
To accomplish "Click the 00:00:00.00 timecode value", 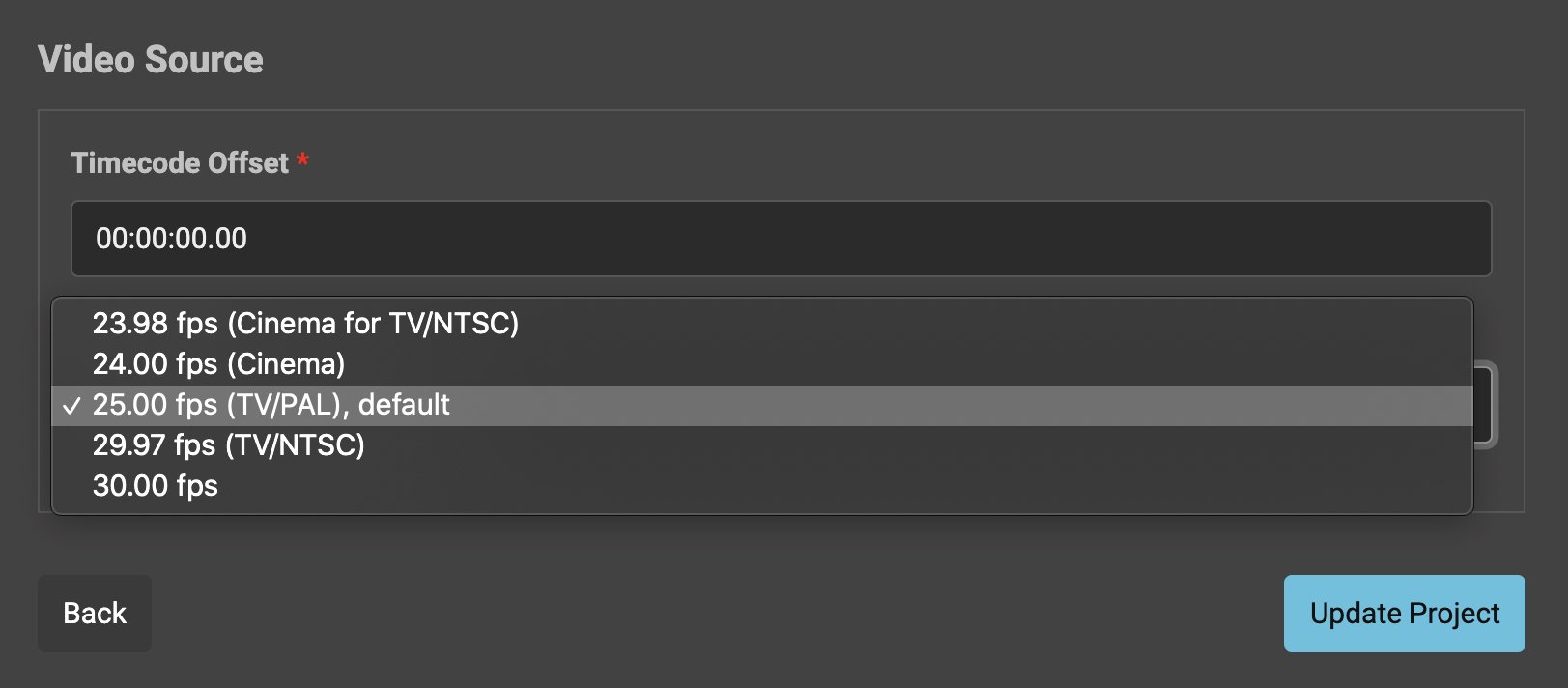I will click(x=171, y=239).
